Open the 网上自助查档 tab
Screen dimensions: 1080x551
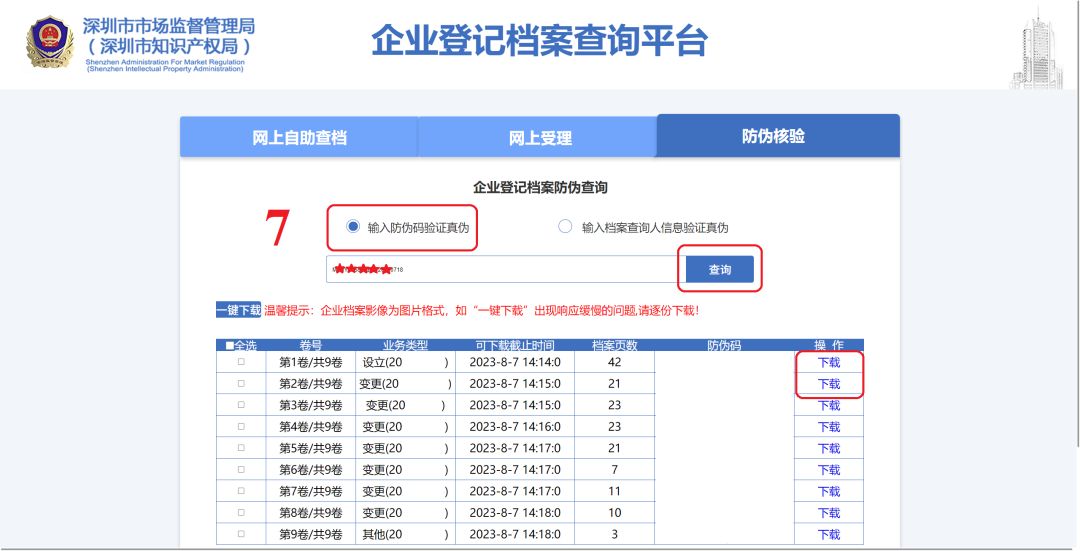click(299, 137)
